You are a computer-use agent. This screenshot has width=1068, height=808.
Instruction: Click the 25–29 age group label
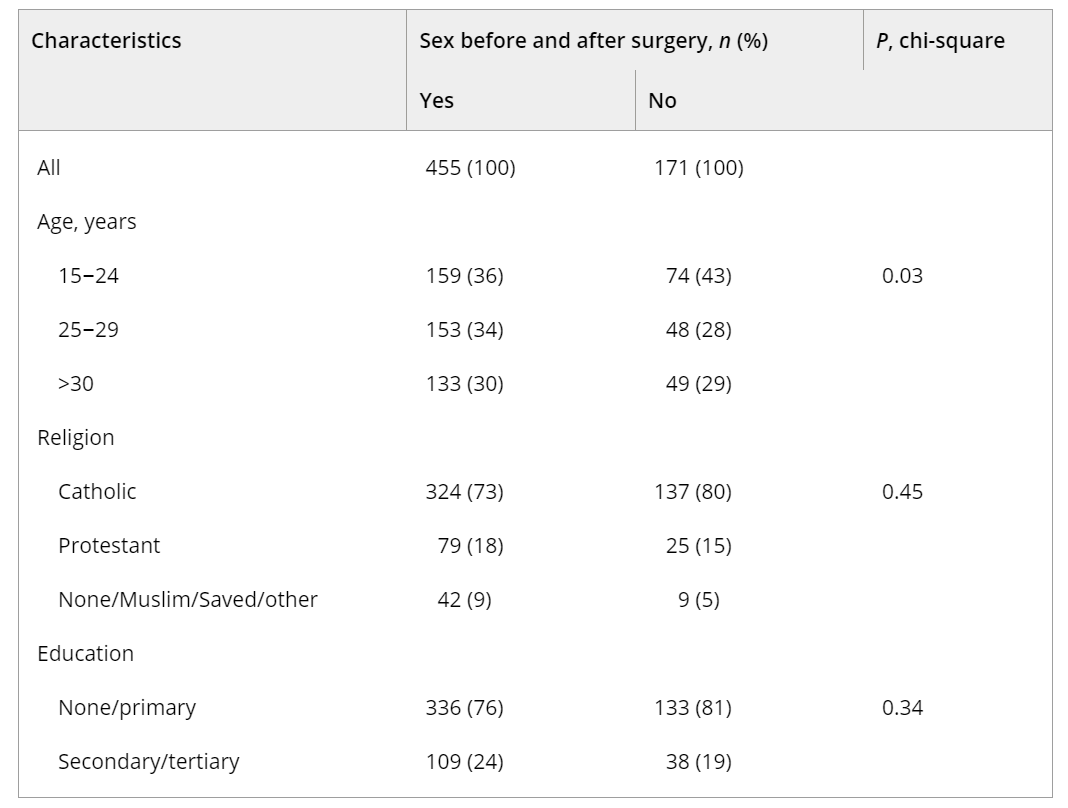(88, 330)
